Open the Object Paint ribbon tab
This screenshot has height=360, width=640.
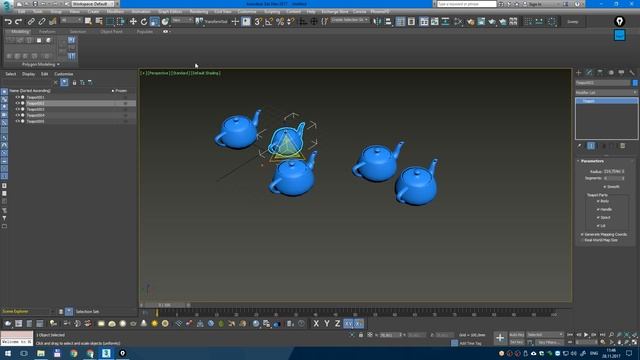pyautogui.click(x=111, y=31)
